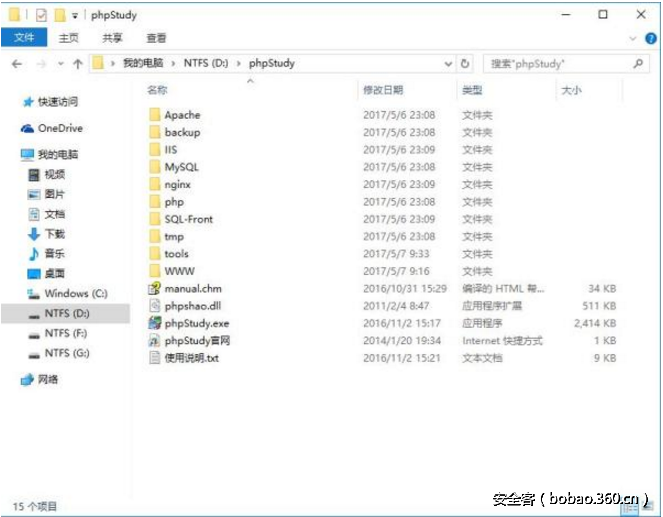Screen dimensions: 663x517
Task: Select the nginx folder icon
Action: 155,184
